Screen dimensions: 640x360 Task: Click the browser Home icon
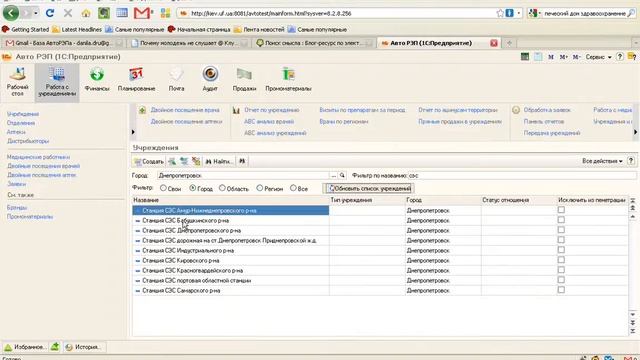tap(86, 13)
